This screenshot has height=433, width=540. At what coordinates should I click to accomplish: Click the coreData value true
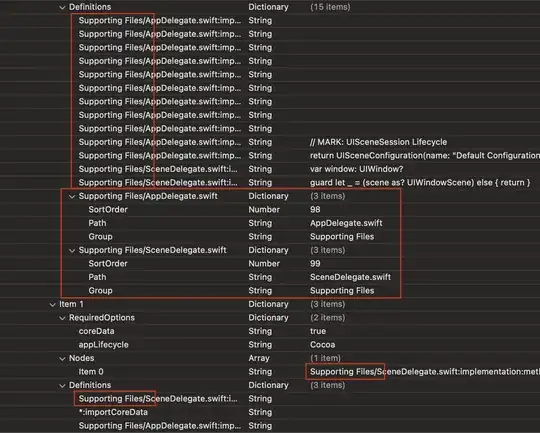coord(318,331)
